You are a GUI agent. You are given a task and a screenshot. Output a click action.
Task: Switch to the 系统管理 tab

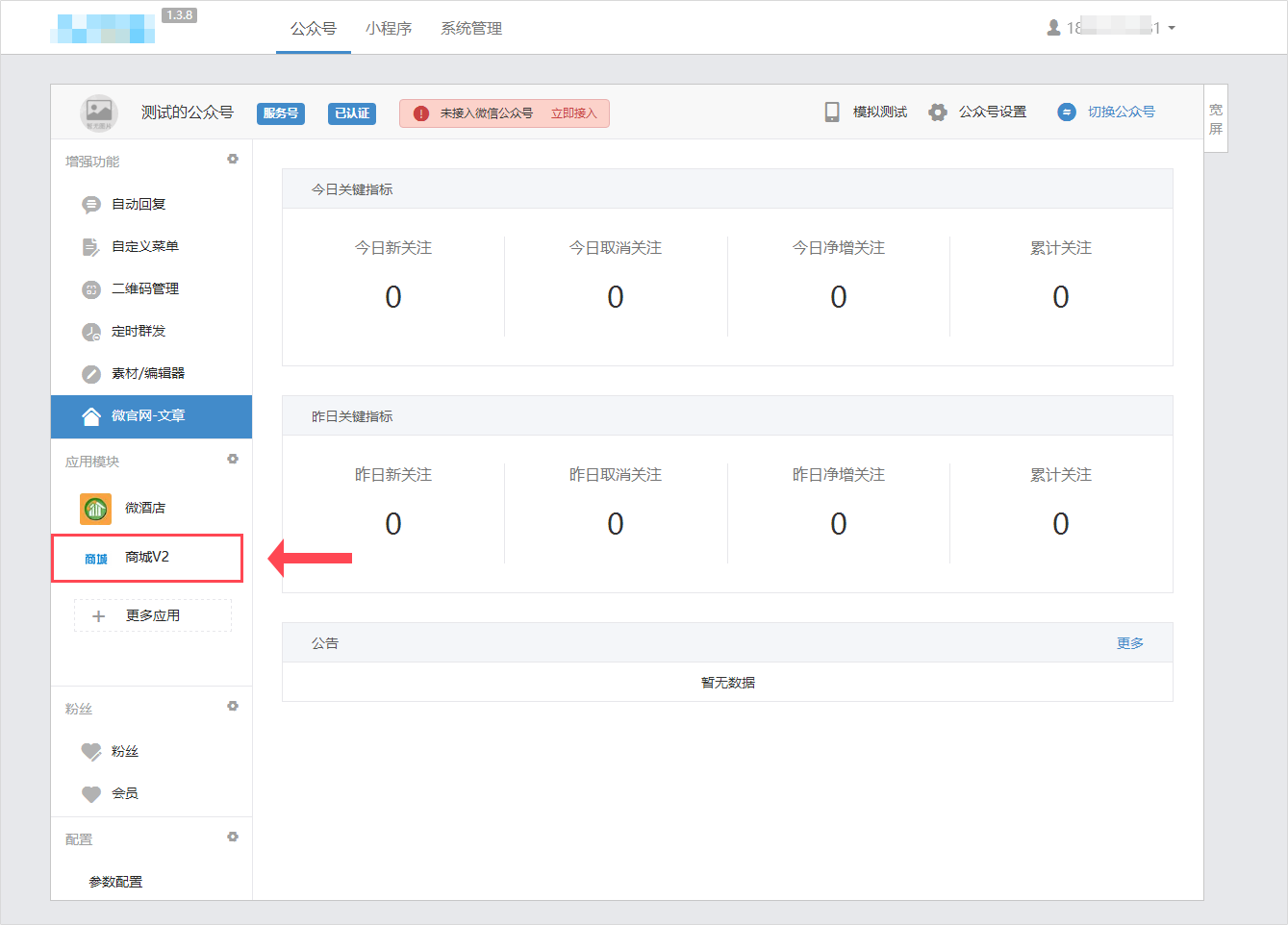[471, 29]
